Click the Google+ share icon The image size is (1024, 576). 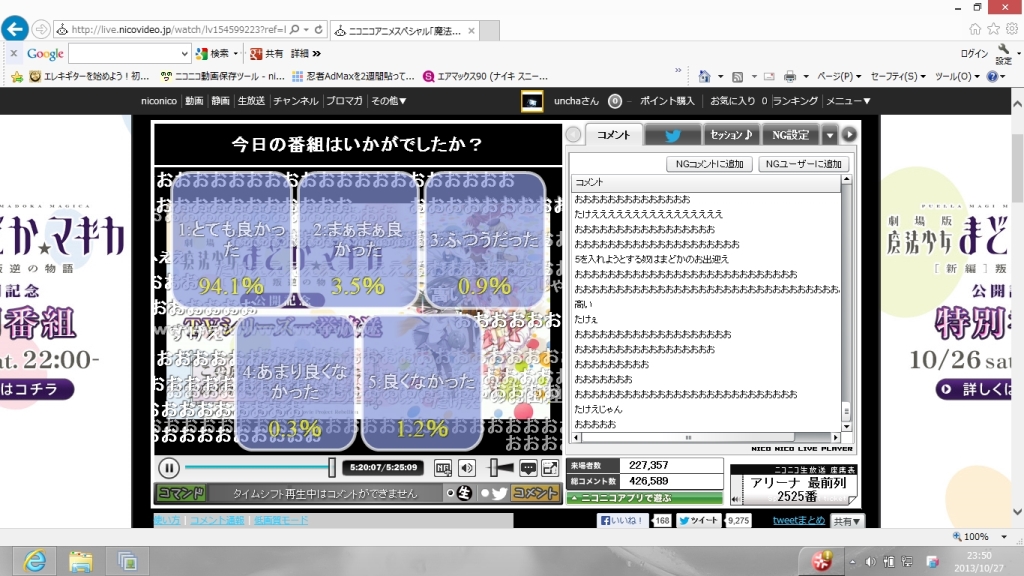click(256, 54)
